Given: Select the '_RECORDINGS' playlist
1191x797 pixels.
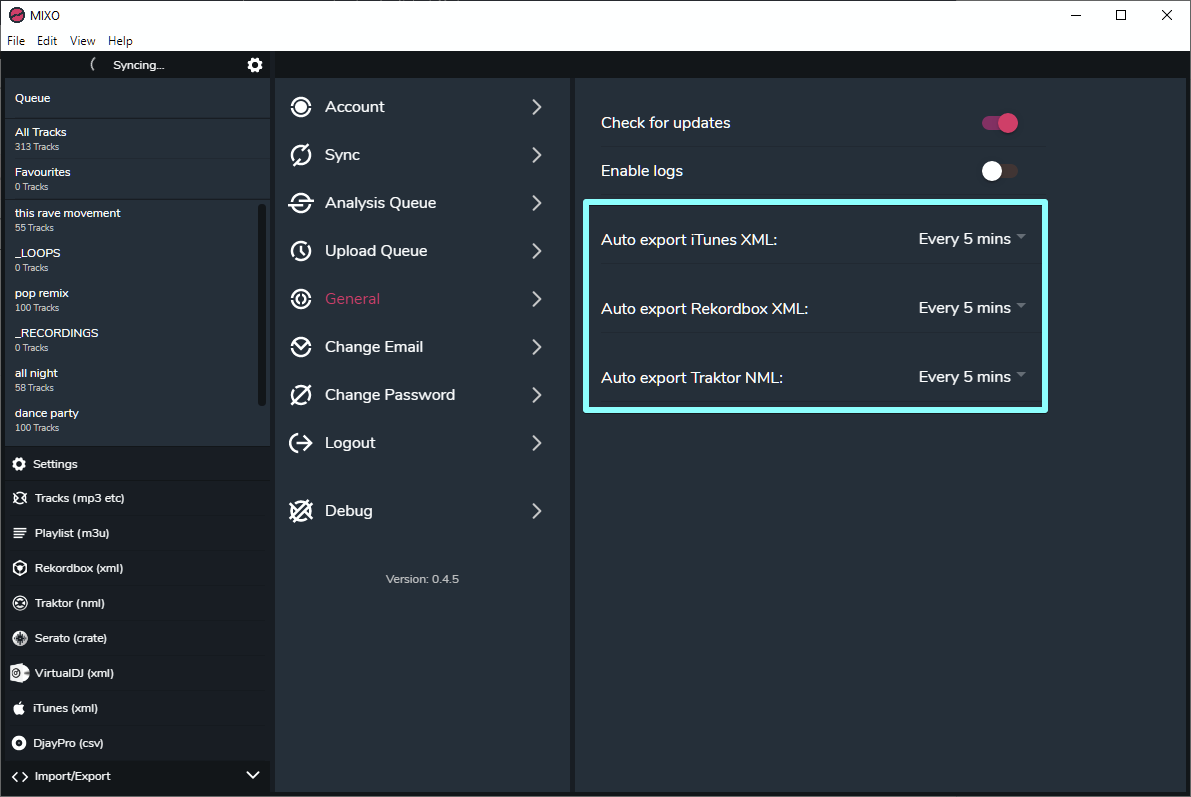Looking at the screenshot, I should point(131,340).
